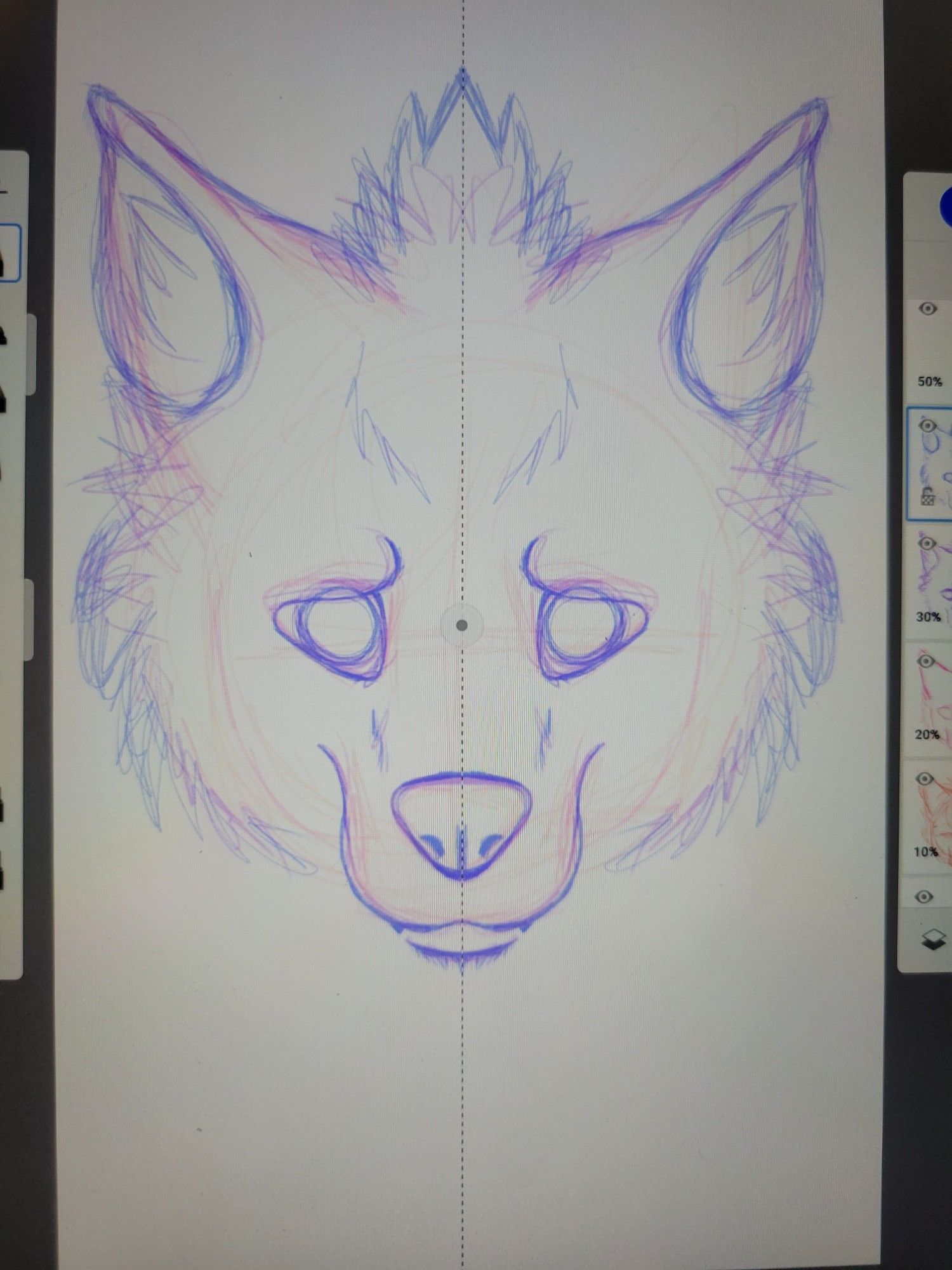The width and height of the screenshot is (952, 1270).
Task: Hide the 30% opacity layer
Action: tap(929, 544)
